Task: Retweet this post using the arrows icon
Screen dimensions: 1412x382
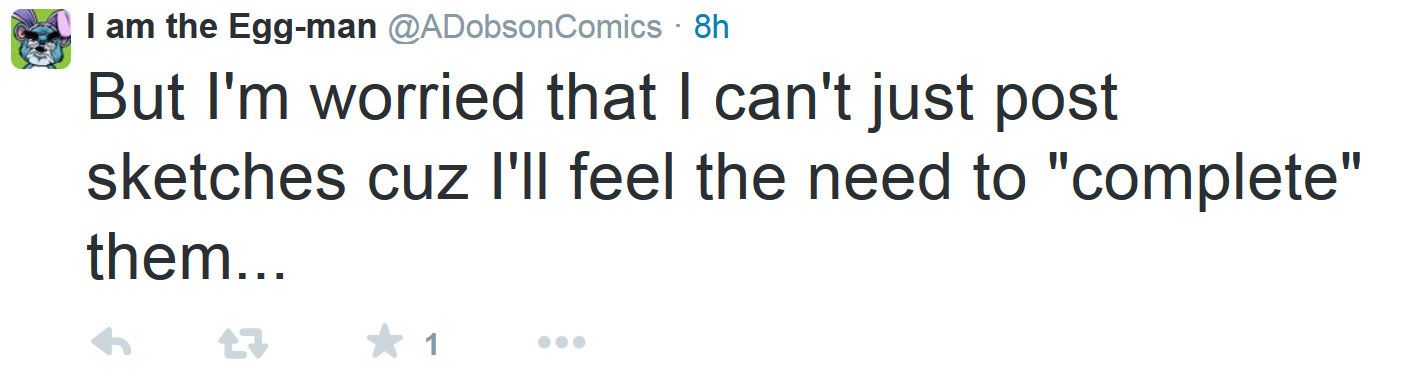Action: (x=245, y=345)
